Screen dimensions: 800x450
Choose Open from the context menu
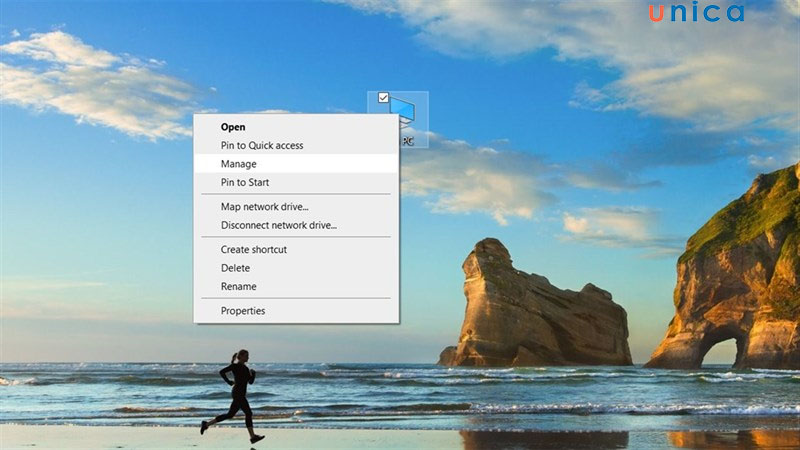point(296,127)
